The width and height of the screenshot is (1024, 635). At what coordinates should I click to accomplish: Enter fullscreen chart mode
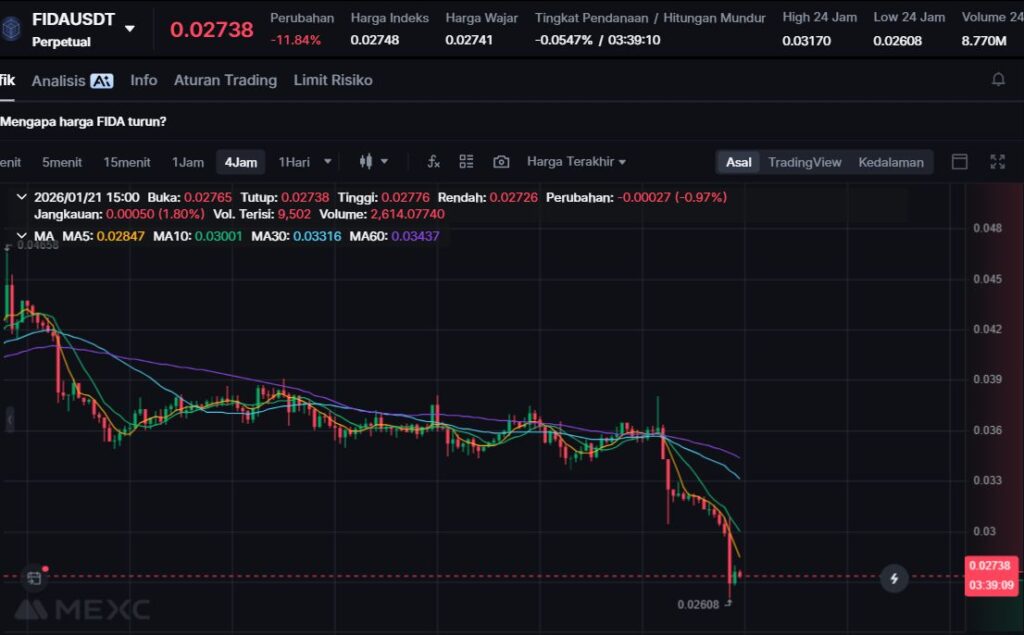997,162
